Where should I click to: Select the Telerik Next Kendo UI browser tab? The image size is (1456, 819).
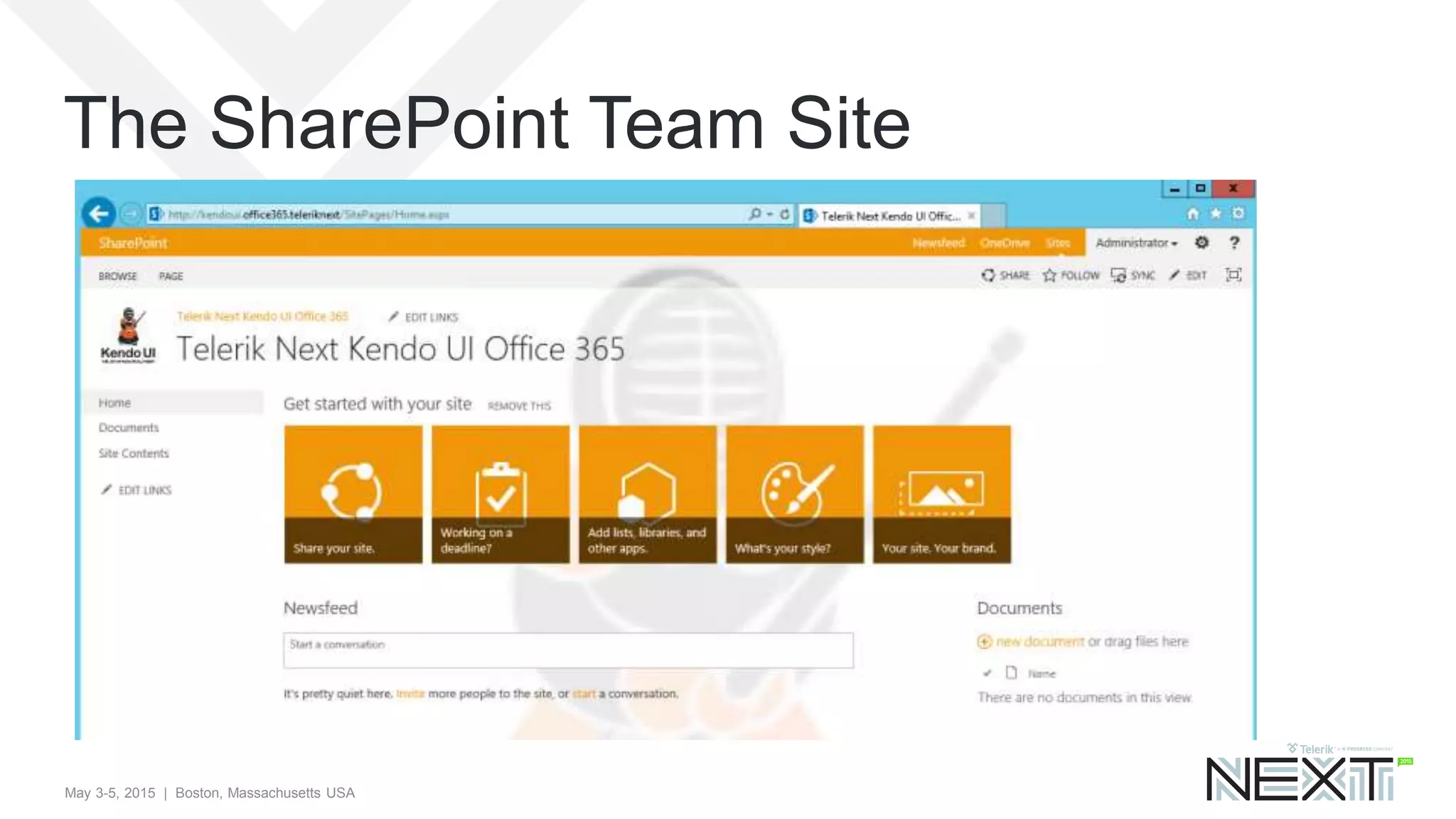(890, 215)
